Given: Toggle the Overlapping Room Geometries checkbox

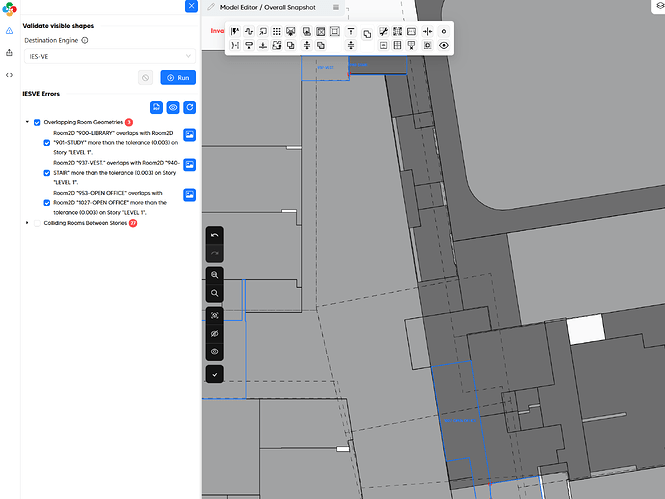Looking at the screenshot, I should (37, 122).
